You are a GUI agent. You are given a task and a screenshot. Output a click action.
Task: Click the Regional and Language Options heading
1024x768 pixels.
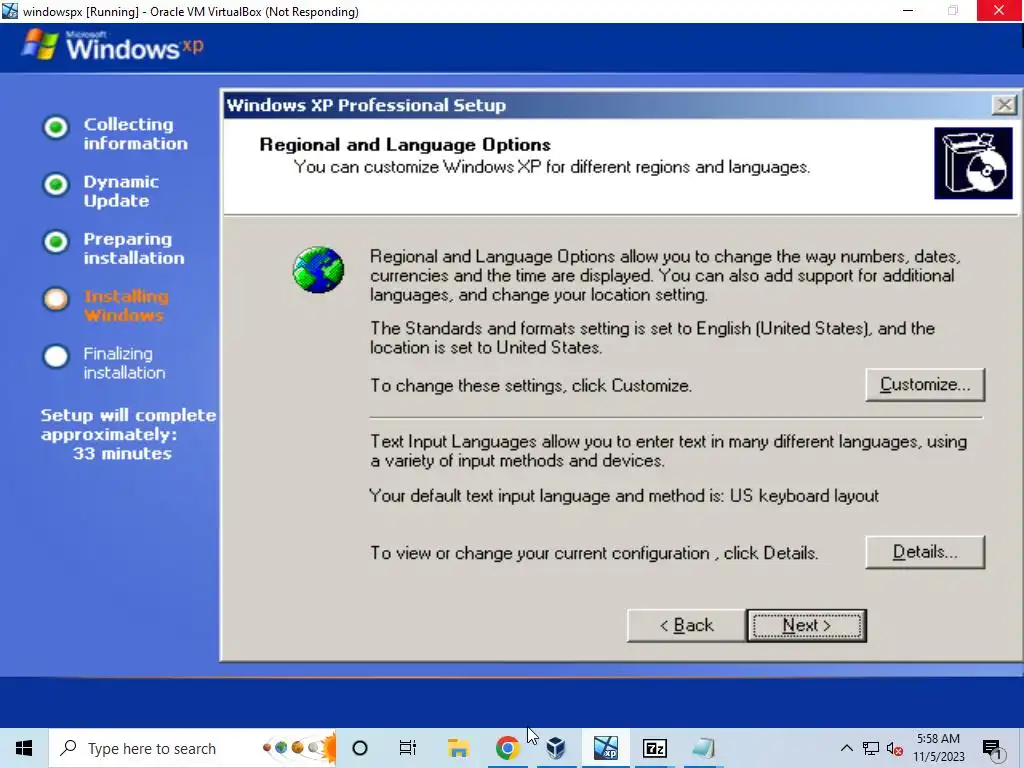point(405,144)
